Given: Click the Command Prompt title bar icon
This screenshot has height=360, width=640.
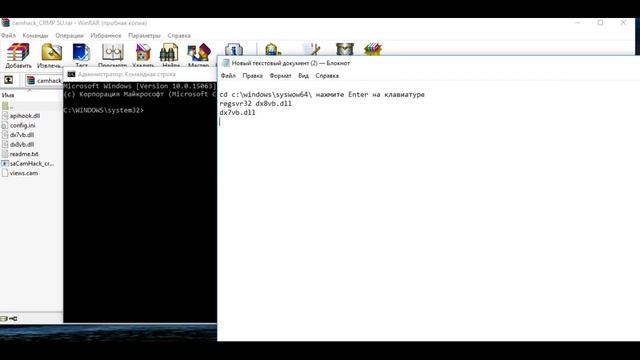Looking at the screenshot, I should click(x=71, y=74).
